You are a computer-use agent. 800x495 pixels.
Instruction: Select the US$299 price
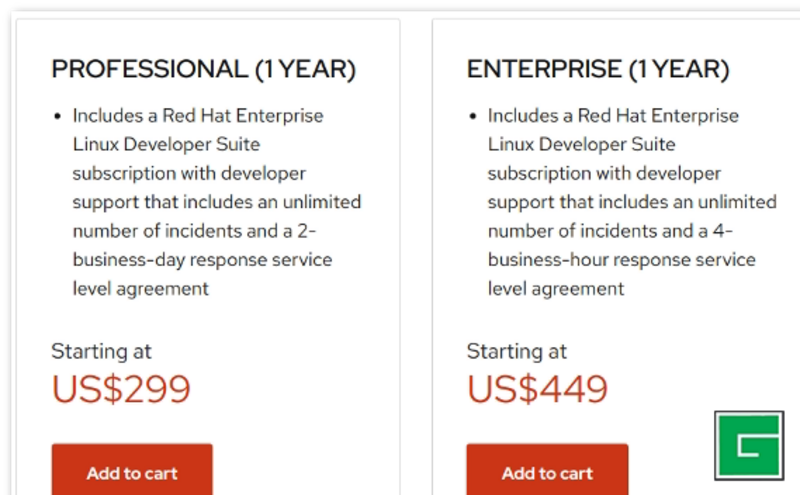[x=121, y=389]
